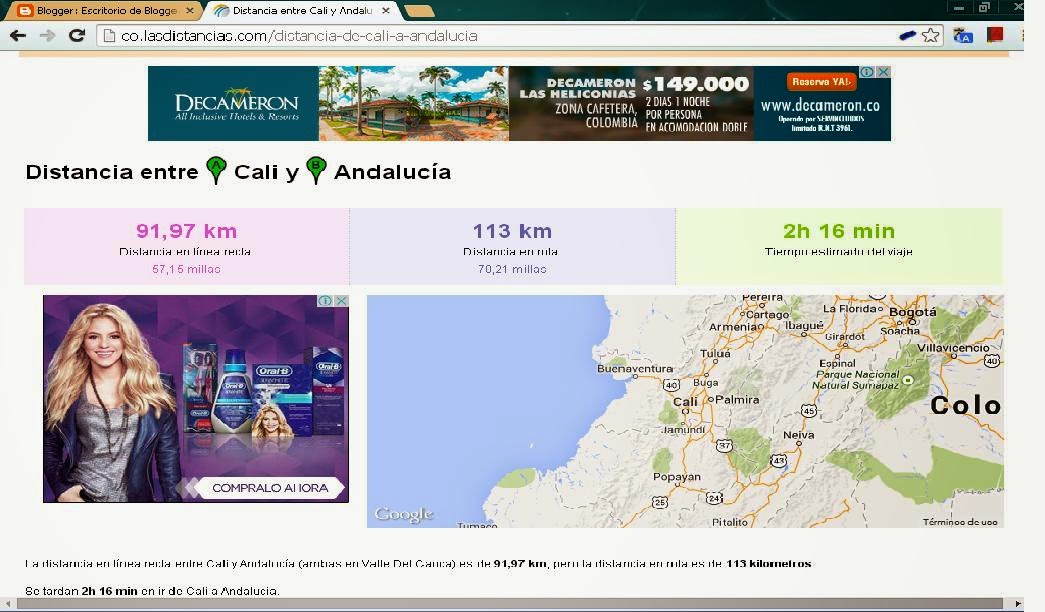Image resolution: width=1045 pixels, height=612 pixels.
Task: Open the Google Translate extension icon
Action: pyautogui.click(x=963, y=35)
